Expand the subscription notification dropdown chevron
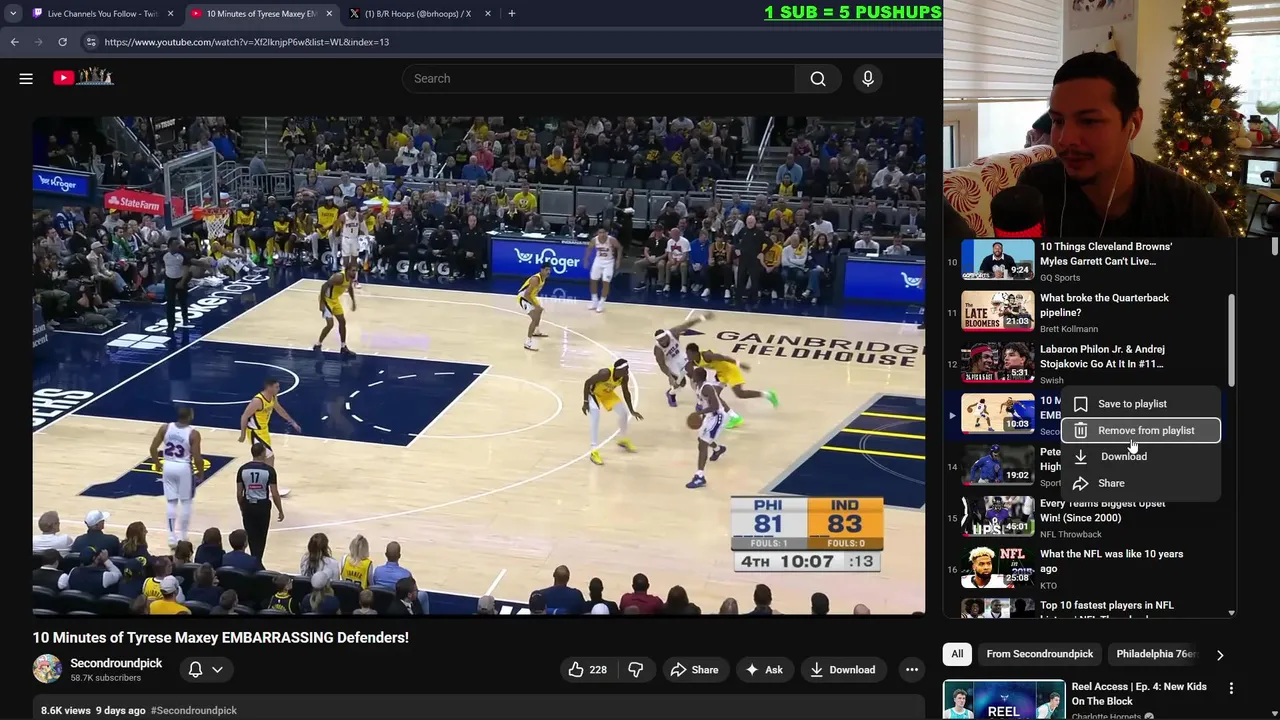Screen dimensions: 1280x720 pyautogui.click(x=217, y=670)
